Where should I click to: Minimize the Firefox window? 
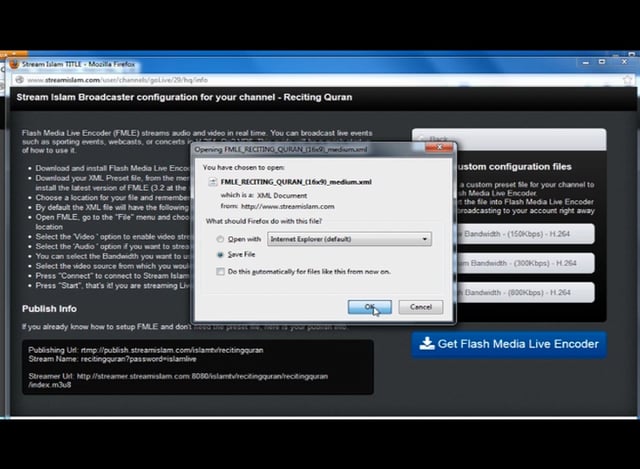coord(586,62)
